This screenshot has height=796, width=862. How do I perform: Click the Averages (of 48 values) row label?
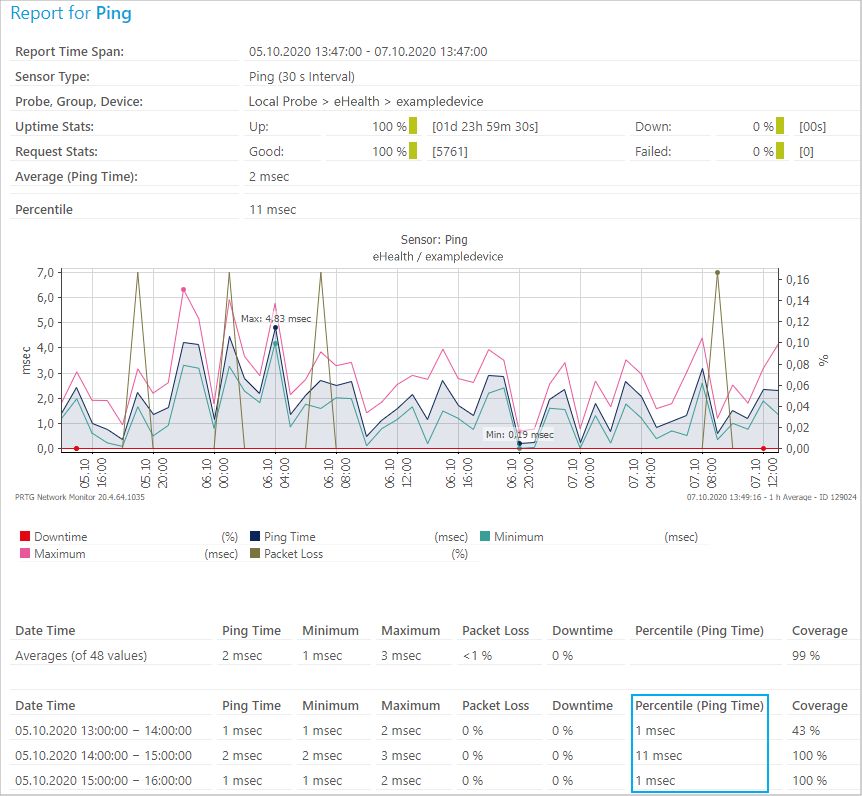[x=81, y=656]
